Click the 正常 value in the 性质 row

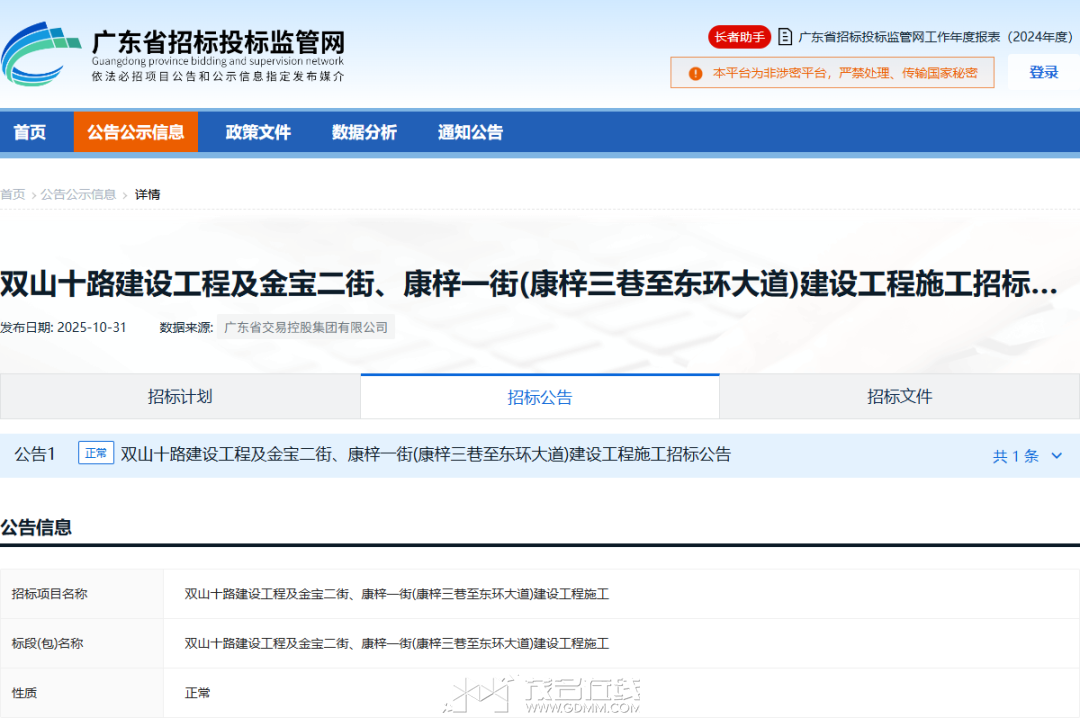coord(198,693)
